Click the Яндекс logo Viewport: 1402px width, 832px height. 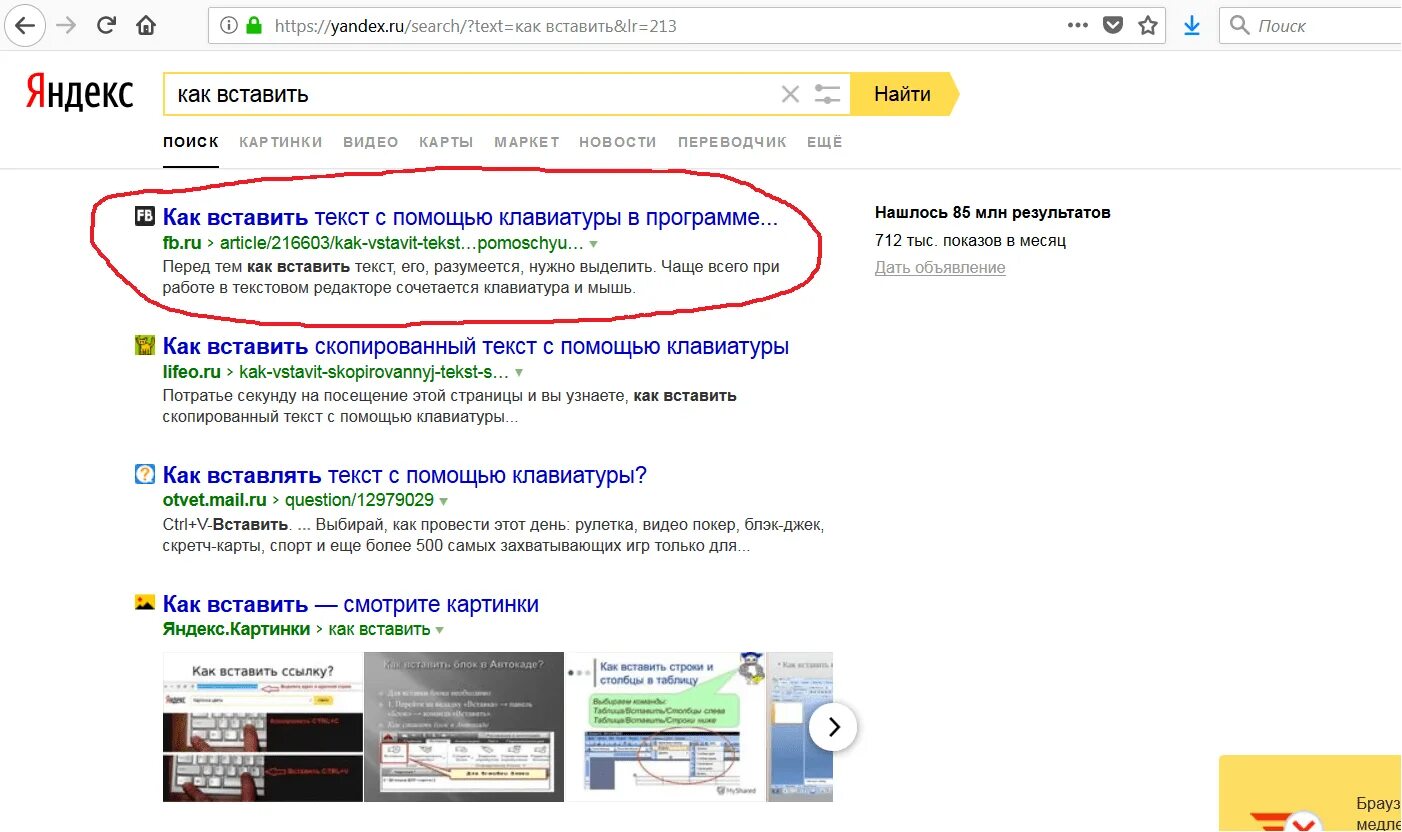(x=79, y=93)
